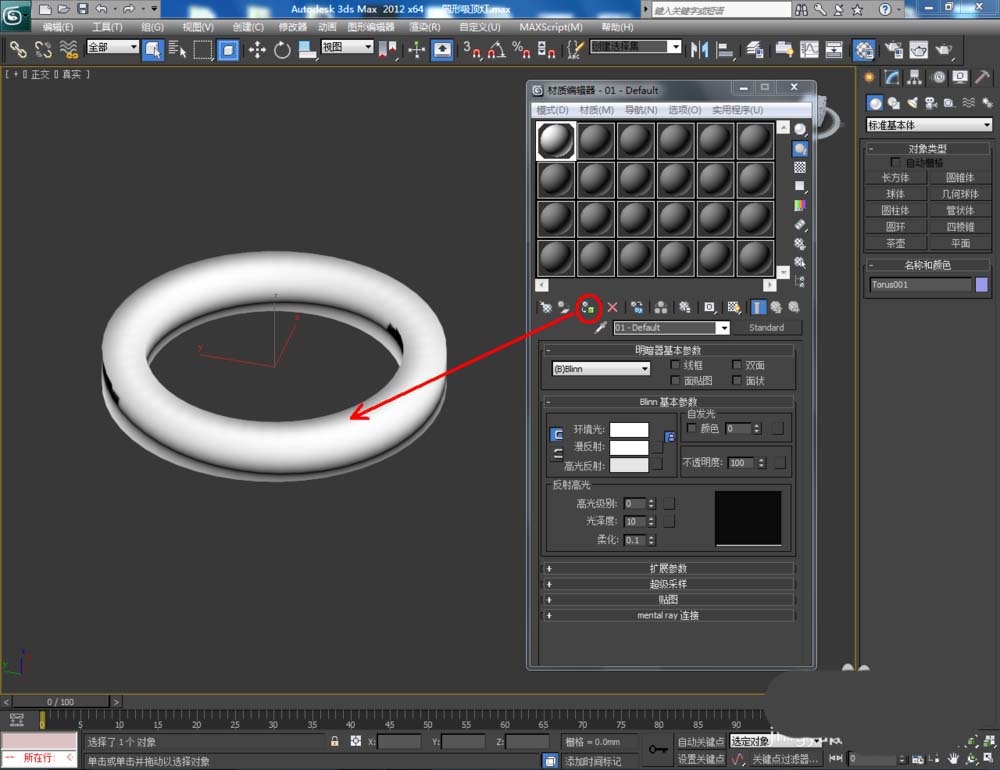
Task: Open the 编辑(E) main menu
Action: pos(58,27)
